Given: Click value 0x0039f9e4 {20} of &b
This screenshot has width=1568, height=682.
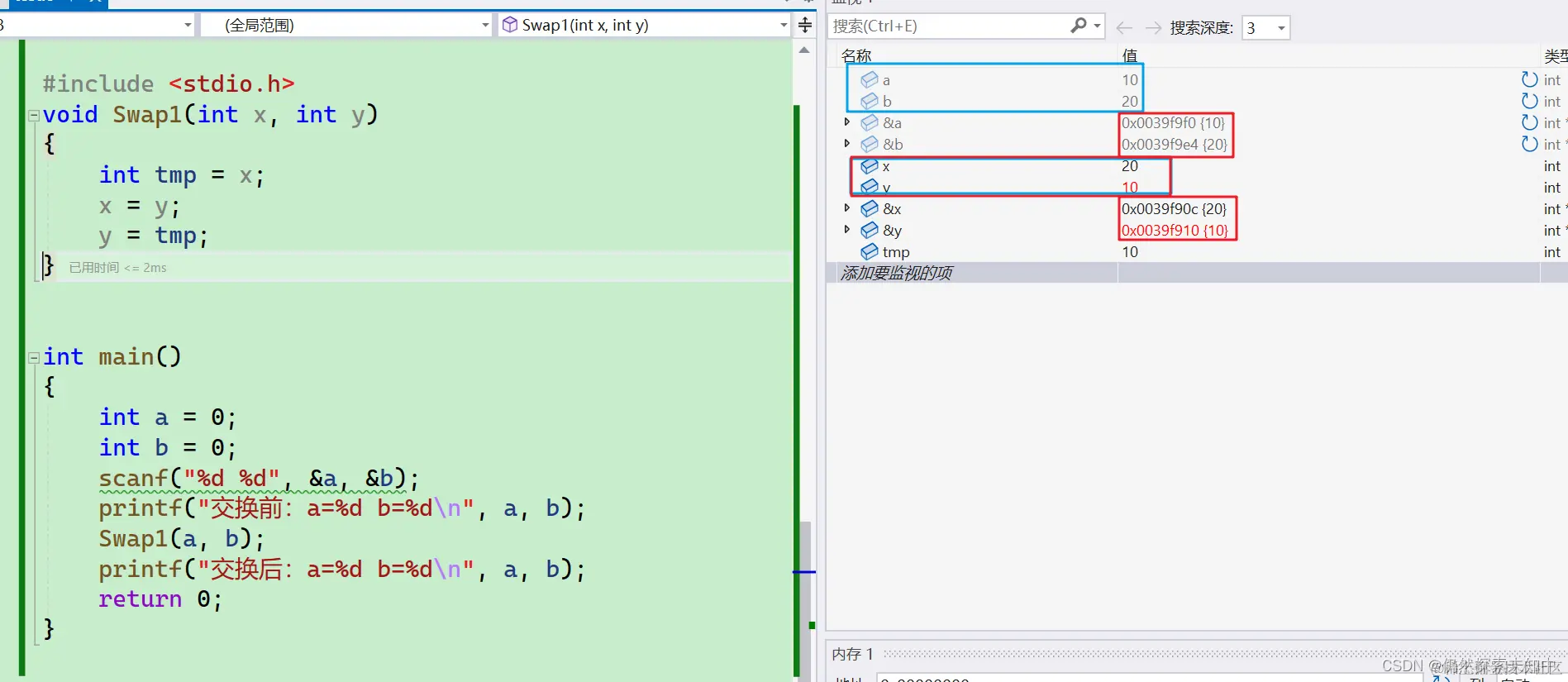Looking at the screenshot, I should [x=1175, y=144].
